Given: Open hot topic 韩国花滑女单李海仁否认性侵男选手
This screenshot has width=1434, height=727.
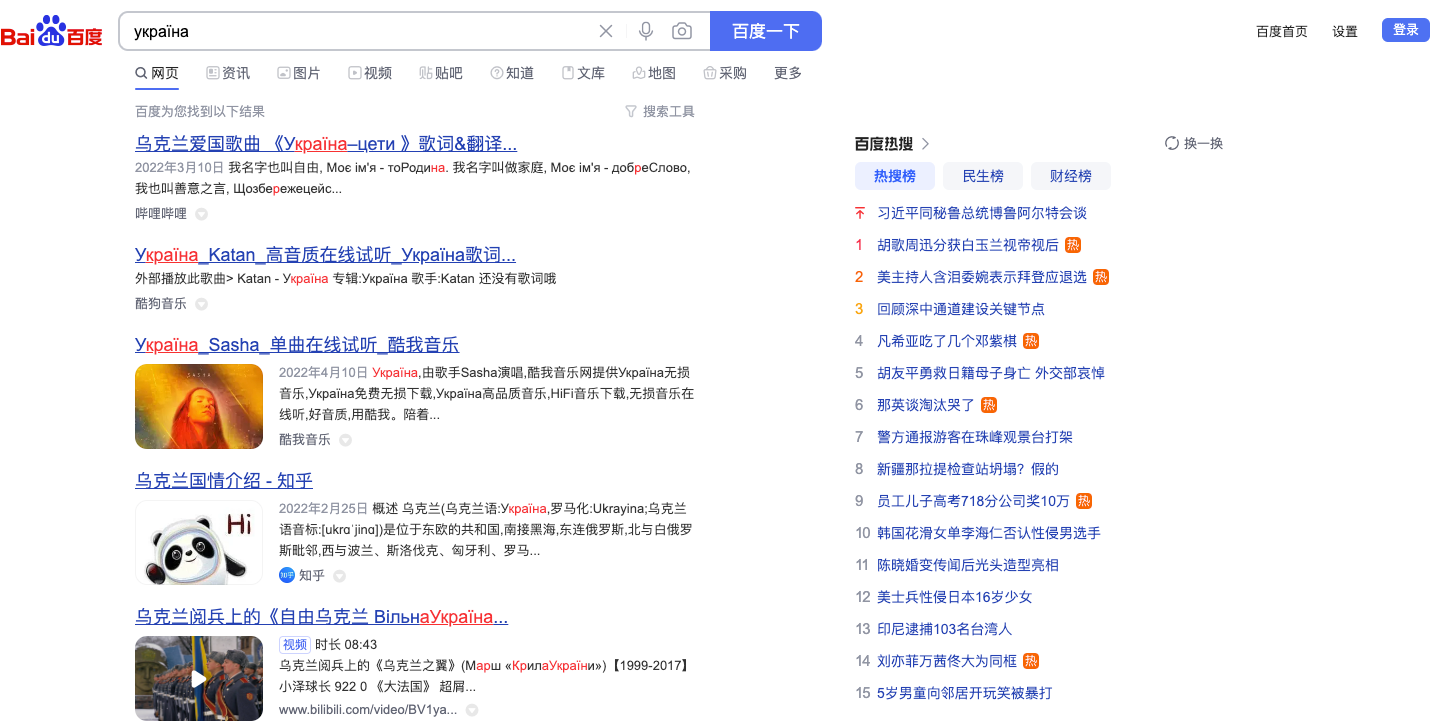Looking at the screenshot, I should 989,533.
